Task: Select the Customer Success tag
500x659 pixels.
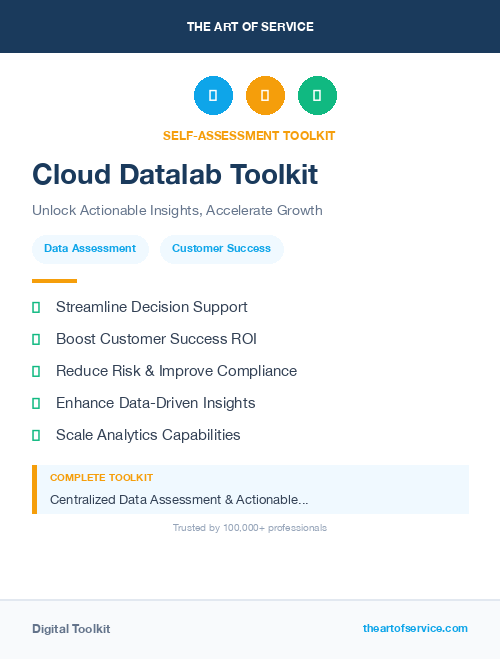Action: click(221, 249)
